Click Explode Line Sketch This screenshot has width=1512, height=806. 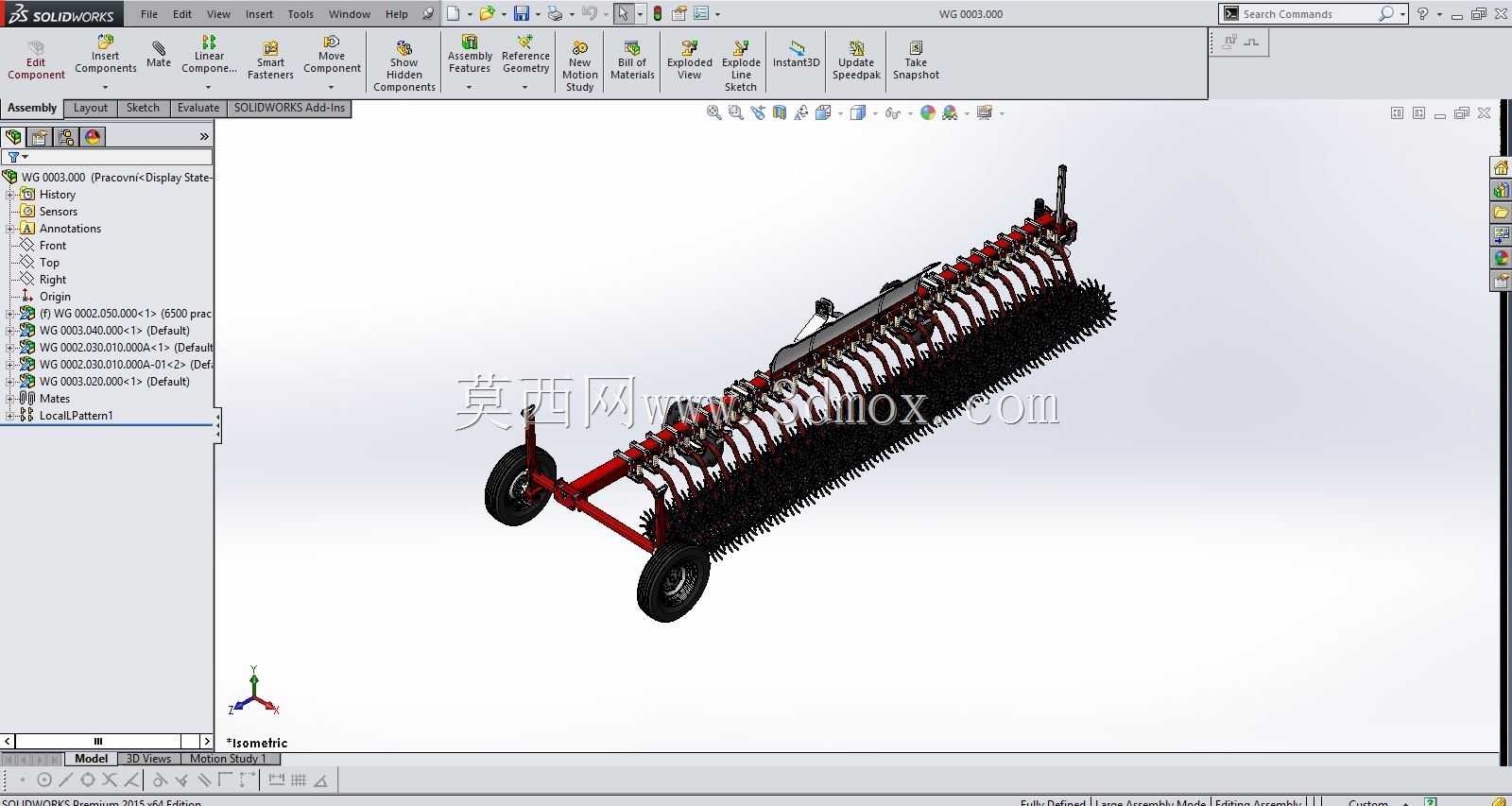coord(741,66)
